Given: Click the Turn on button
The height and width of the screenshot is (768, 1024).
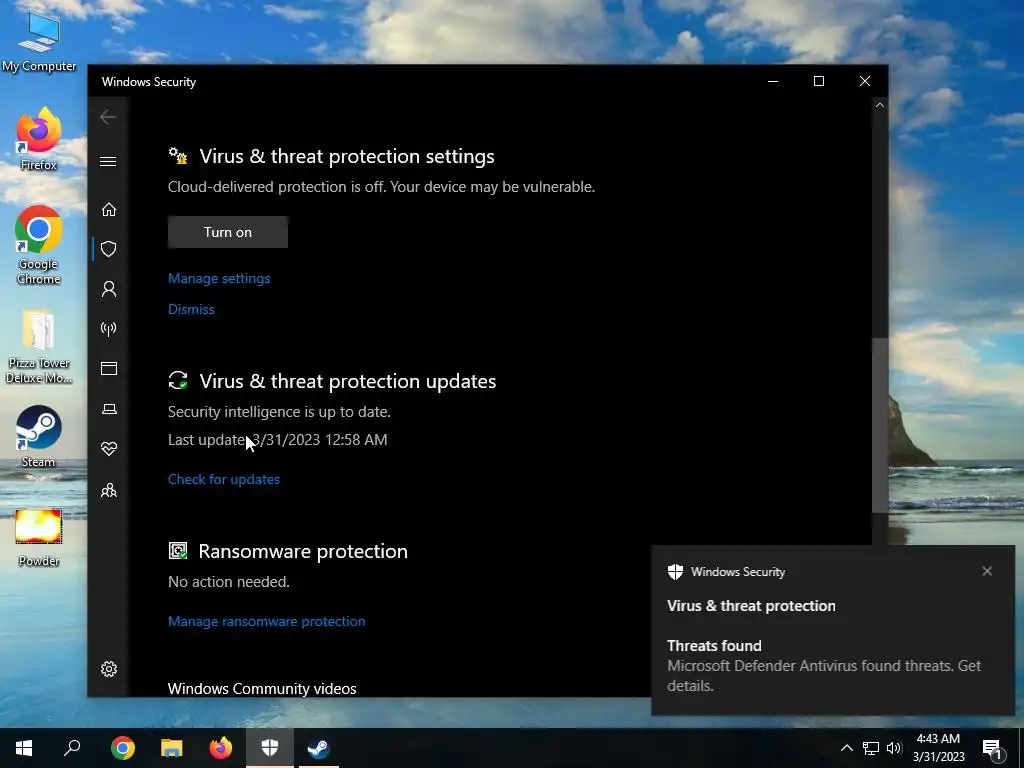Looking at the screenshot, I should tap(228, 232).
